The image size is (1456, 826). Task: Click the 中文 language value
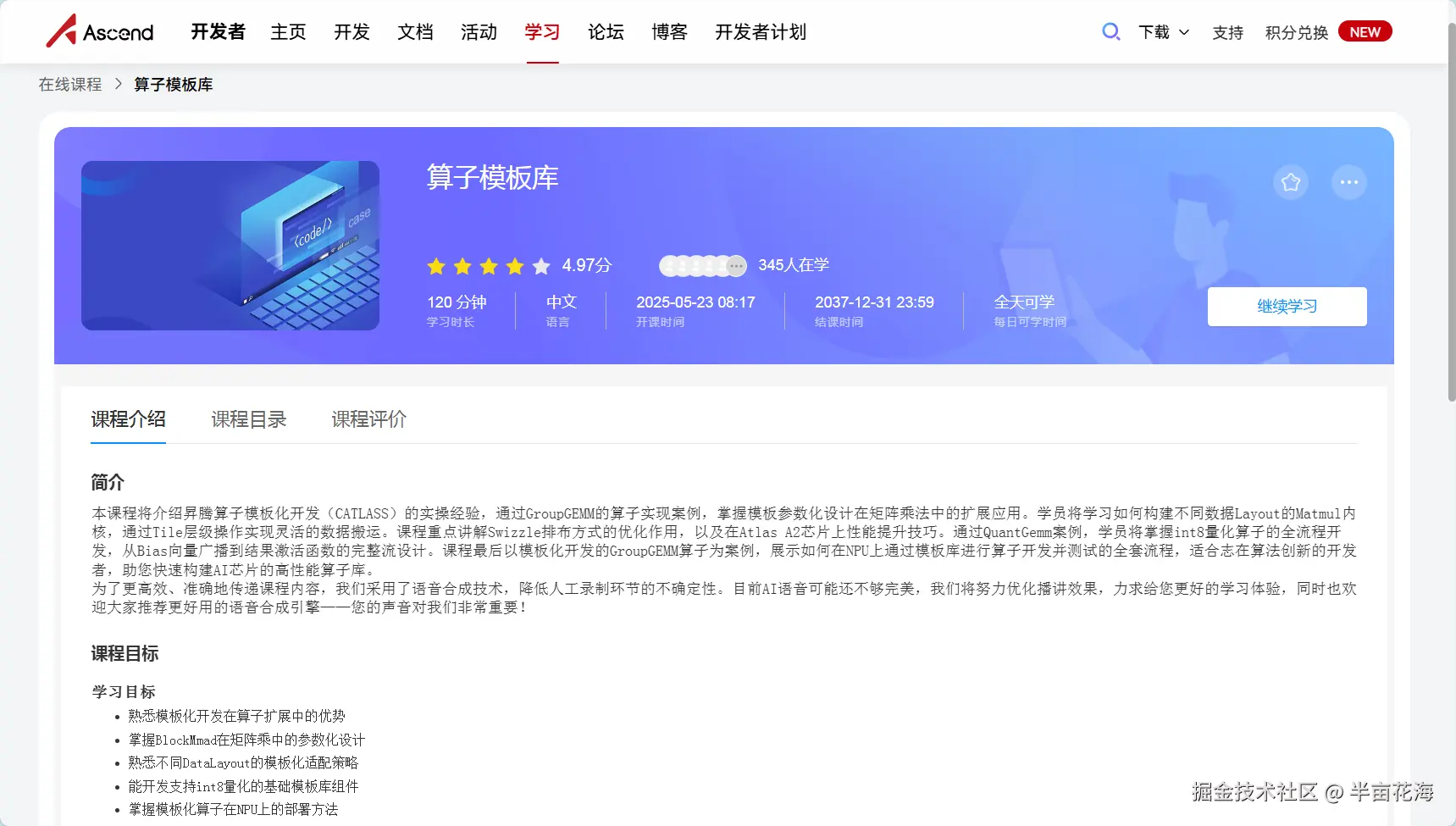click(562, 302)
